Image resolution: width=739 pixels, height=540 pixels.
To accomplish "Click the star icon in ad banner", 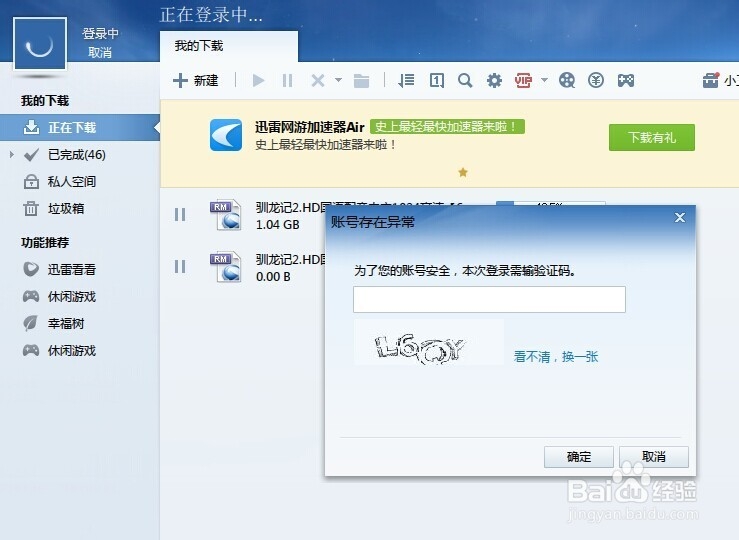I will tap(463, 172).
